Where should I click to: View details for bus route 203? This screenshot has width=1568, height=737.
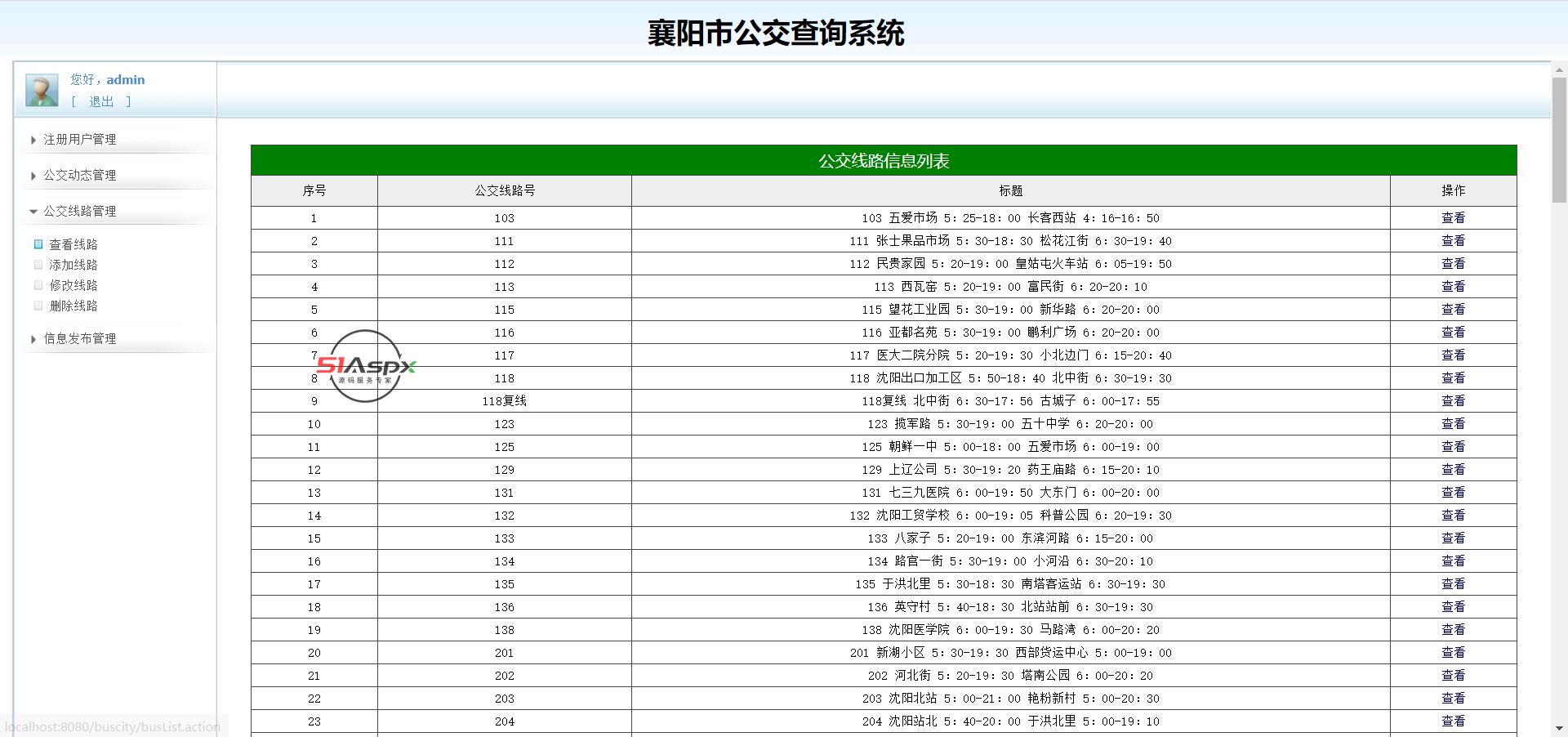pyautogui.click(x=1454, y=699)
